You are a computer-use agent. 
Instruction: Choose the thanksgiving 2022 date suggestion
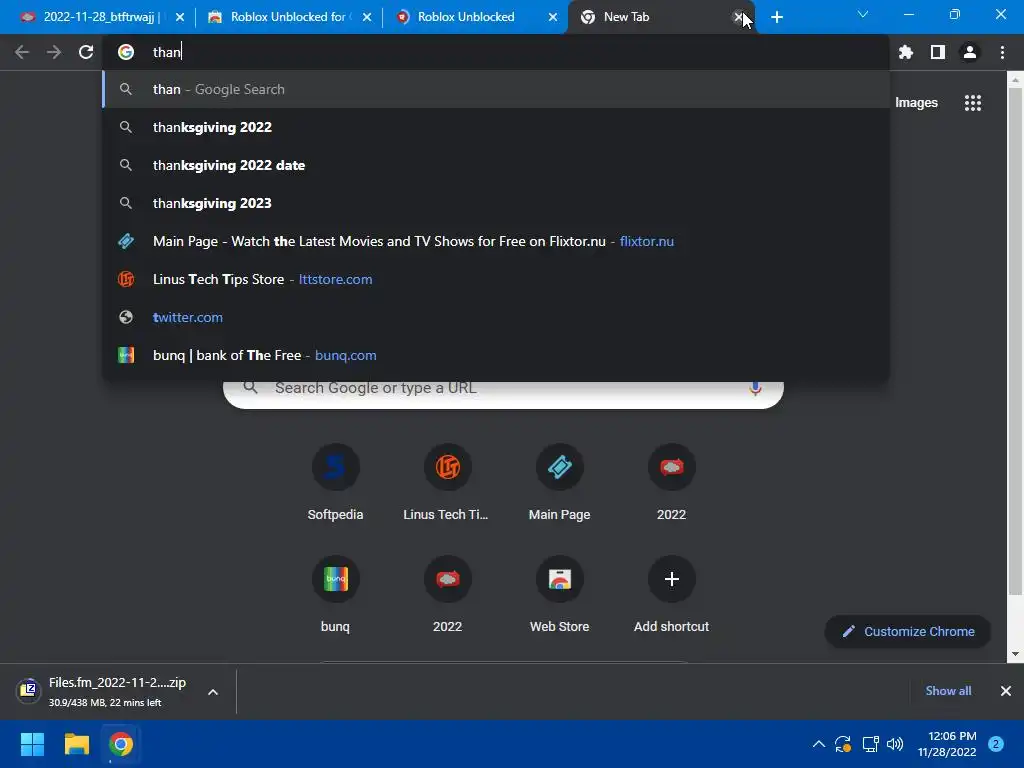(x=496, y=165)
